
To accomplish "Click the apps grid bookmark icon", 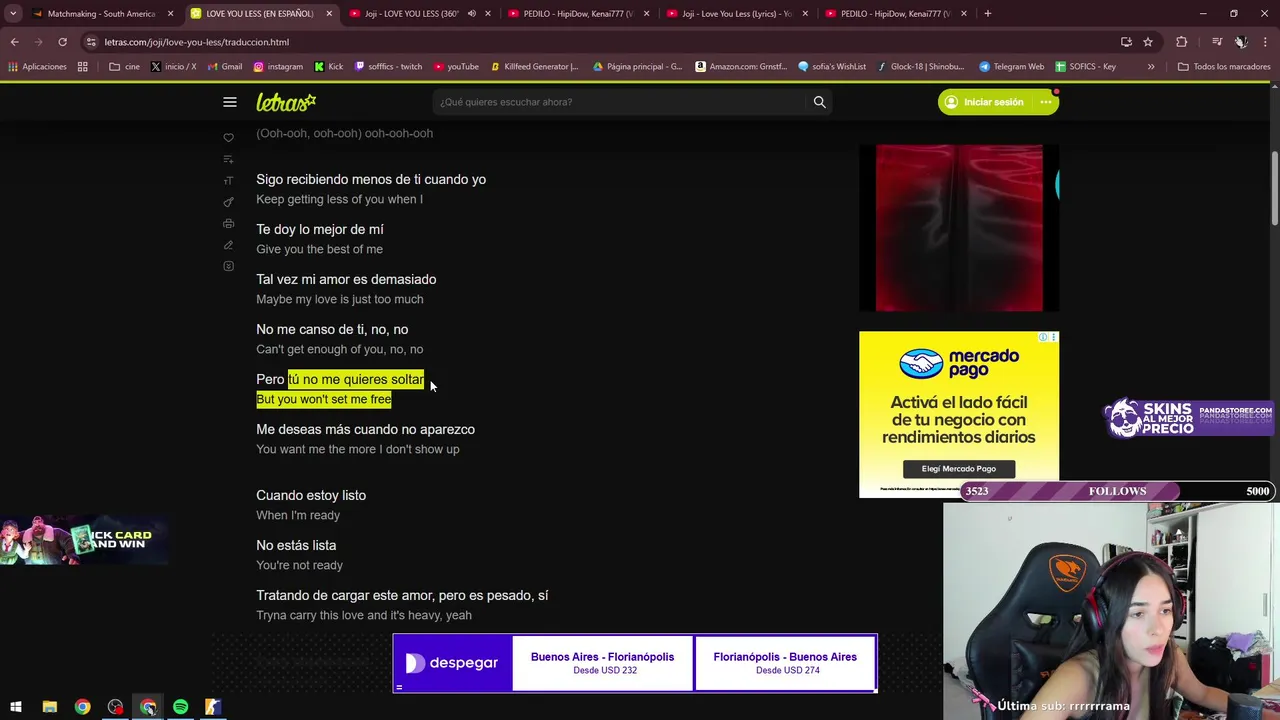I will click(x=82, y=67).
